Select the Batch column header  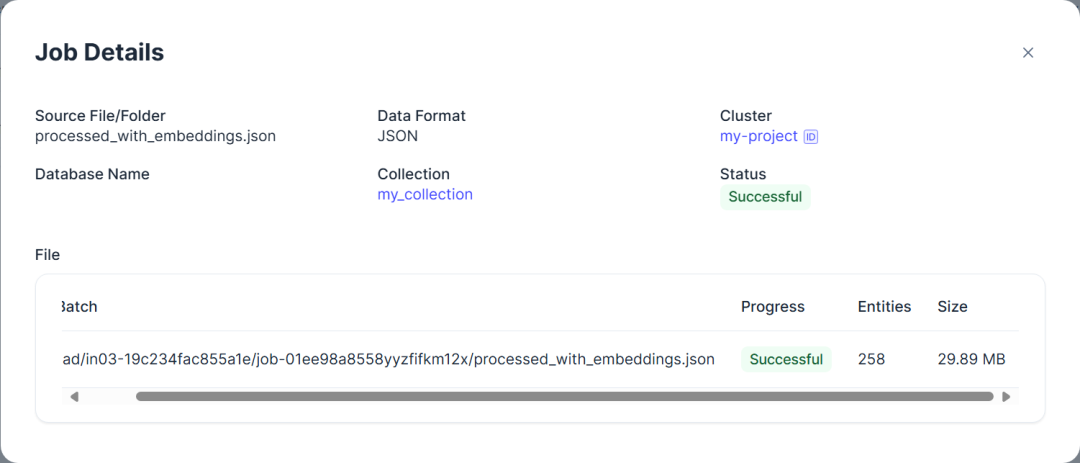(79, 307)
